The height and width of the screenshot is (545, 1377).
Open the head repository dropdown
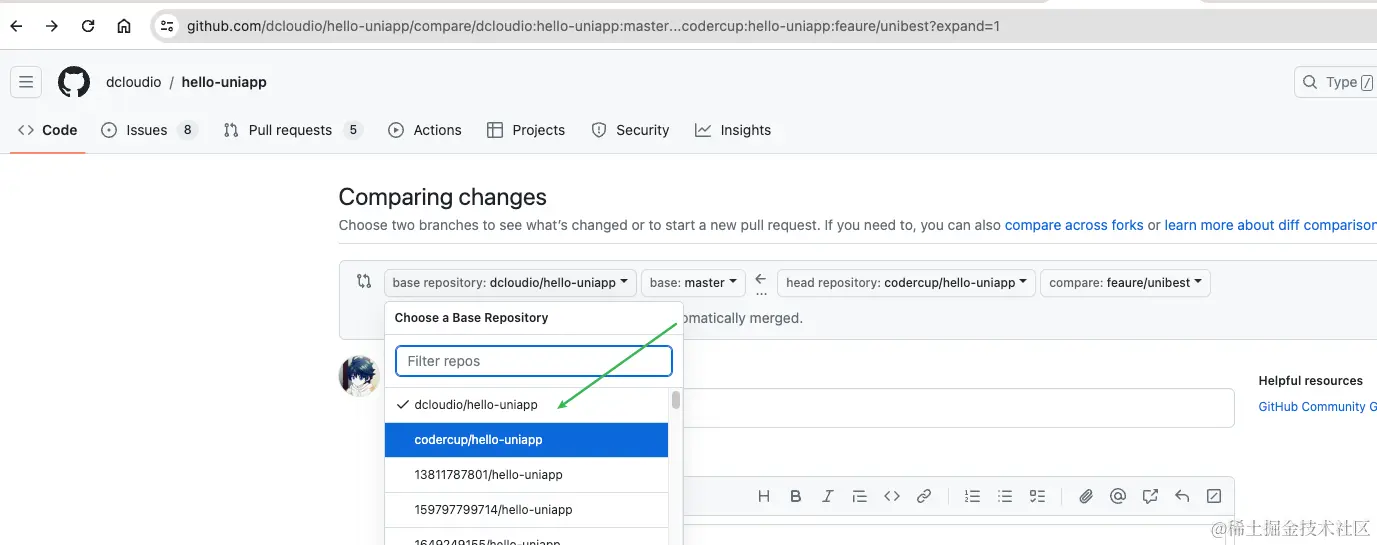click(906, 283)
